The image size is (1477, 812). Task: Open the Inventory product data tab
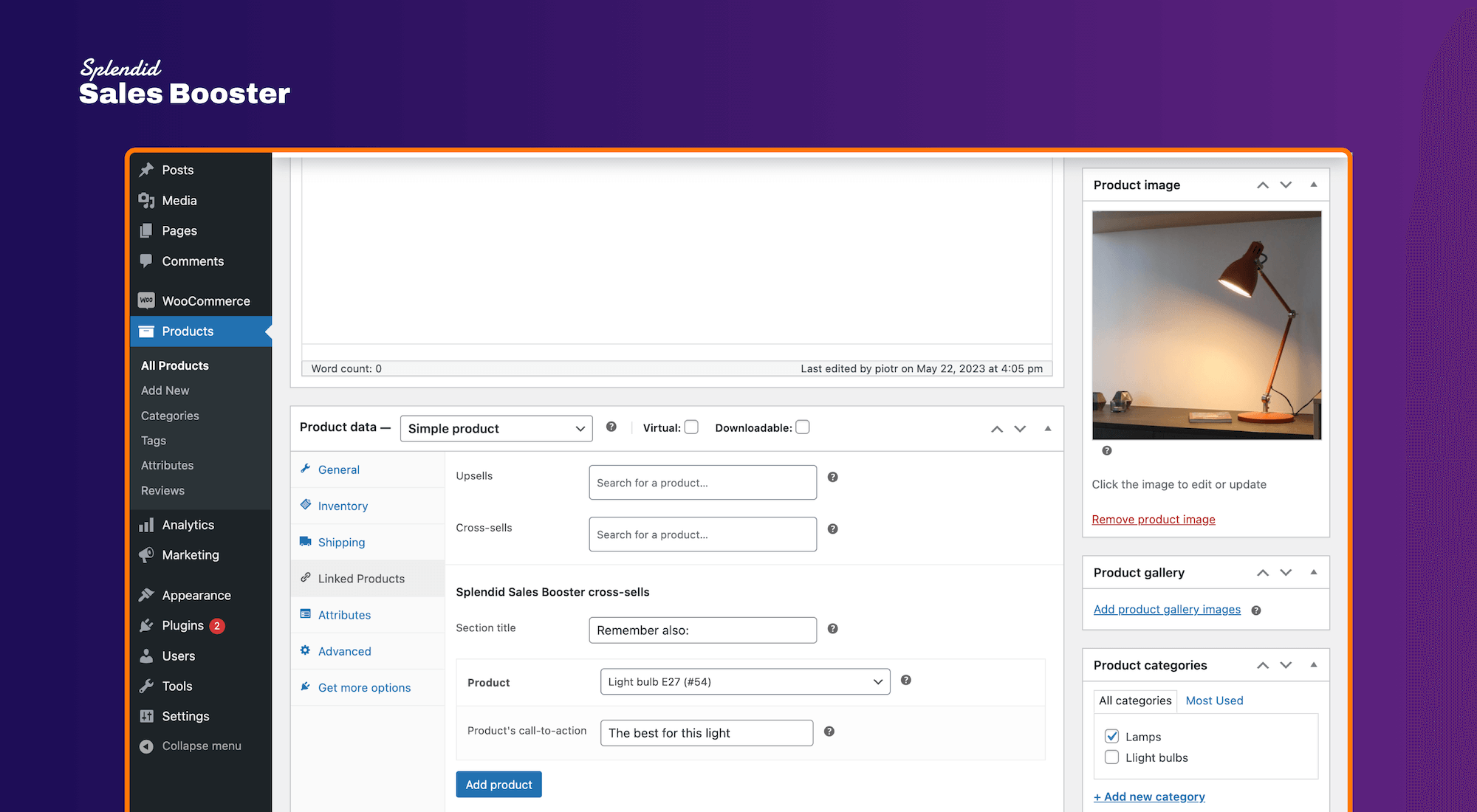tap(343, 506)
